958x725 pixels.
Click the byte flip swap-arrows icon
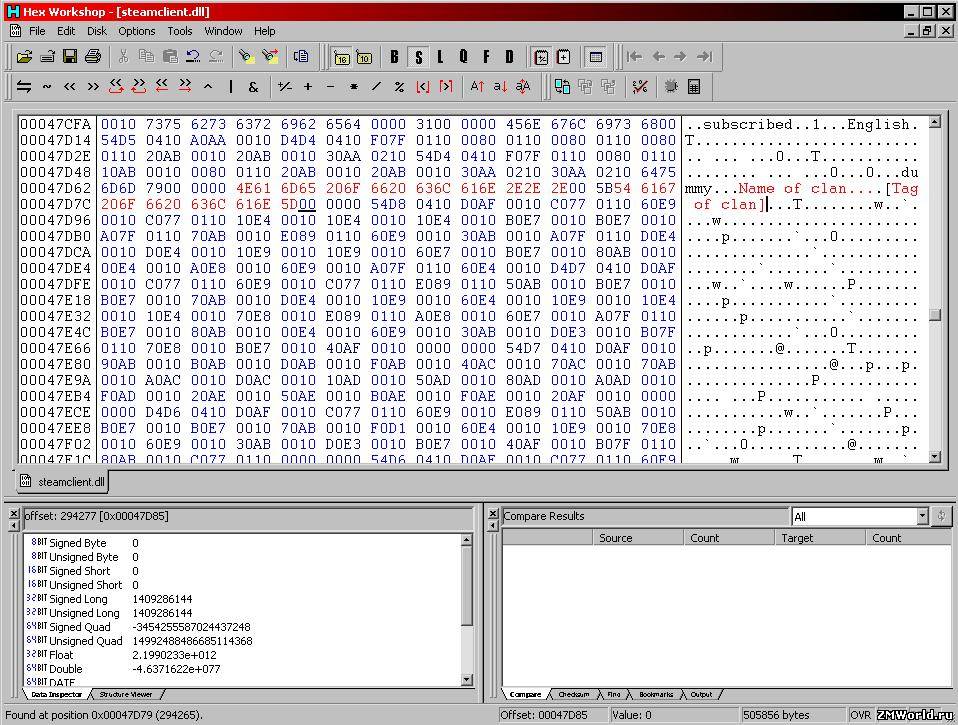click(x=24, y=87)
